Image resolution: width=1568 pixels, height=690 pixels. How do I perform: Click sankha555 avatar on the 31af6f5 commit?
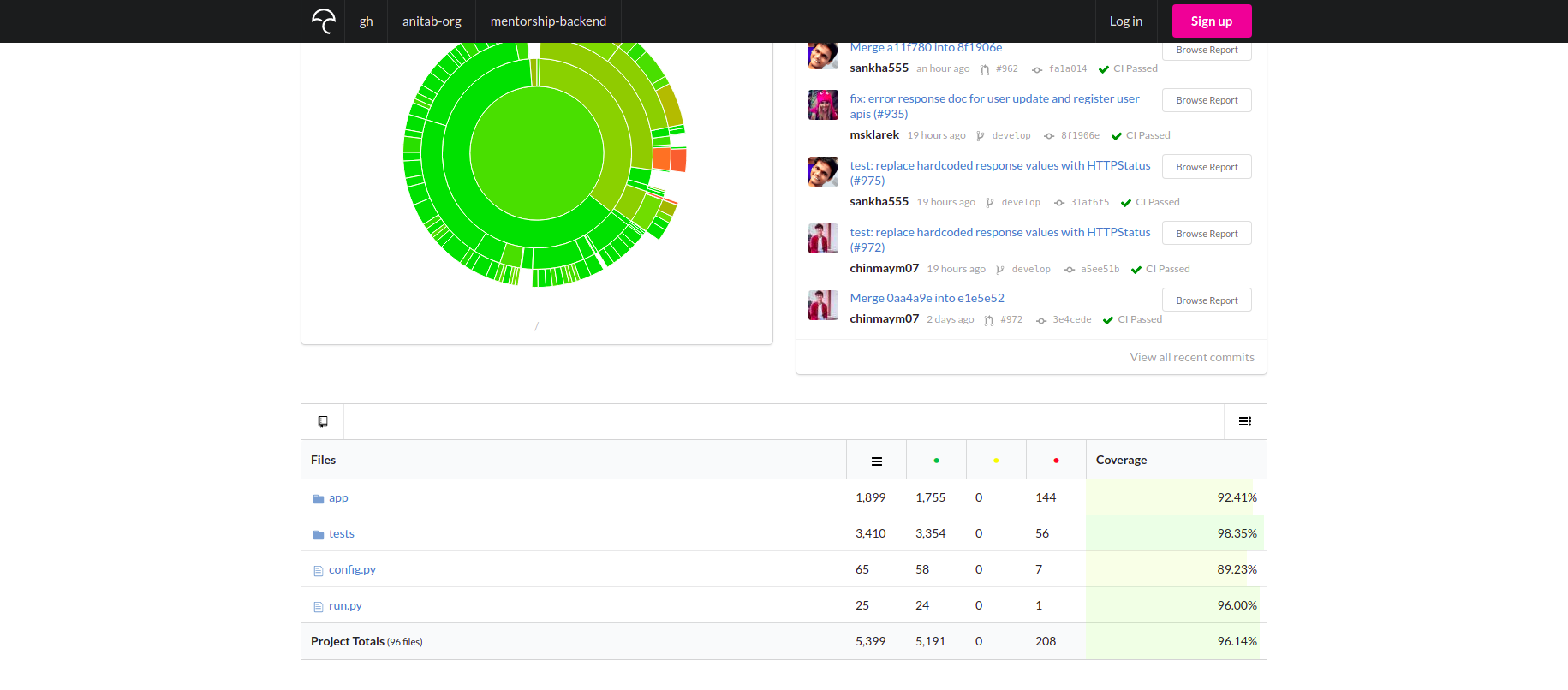coord(823,171)
